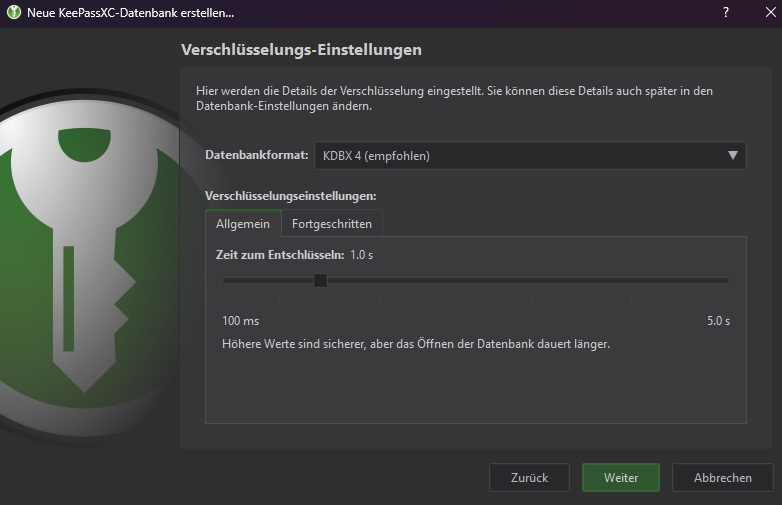Click the window title Neue KeePassXC-Datenbank erstellen
Image resolution: width=782 pixels, height=505 pixels.
(x=130, y=12)
